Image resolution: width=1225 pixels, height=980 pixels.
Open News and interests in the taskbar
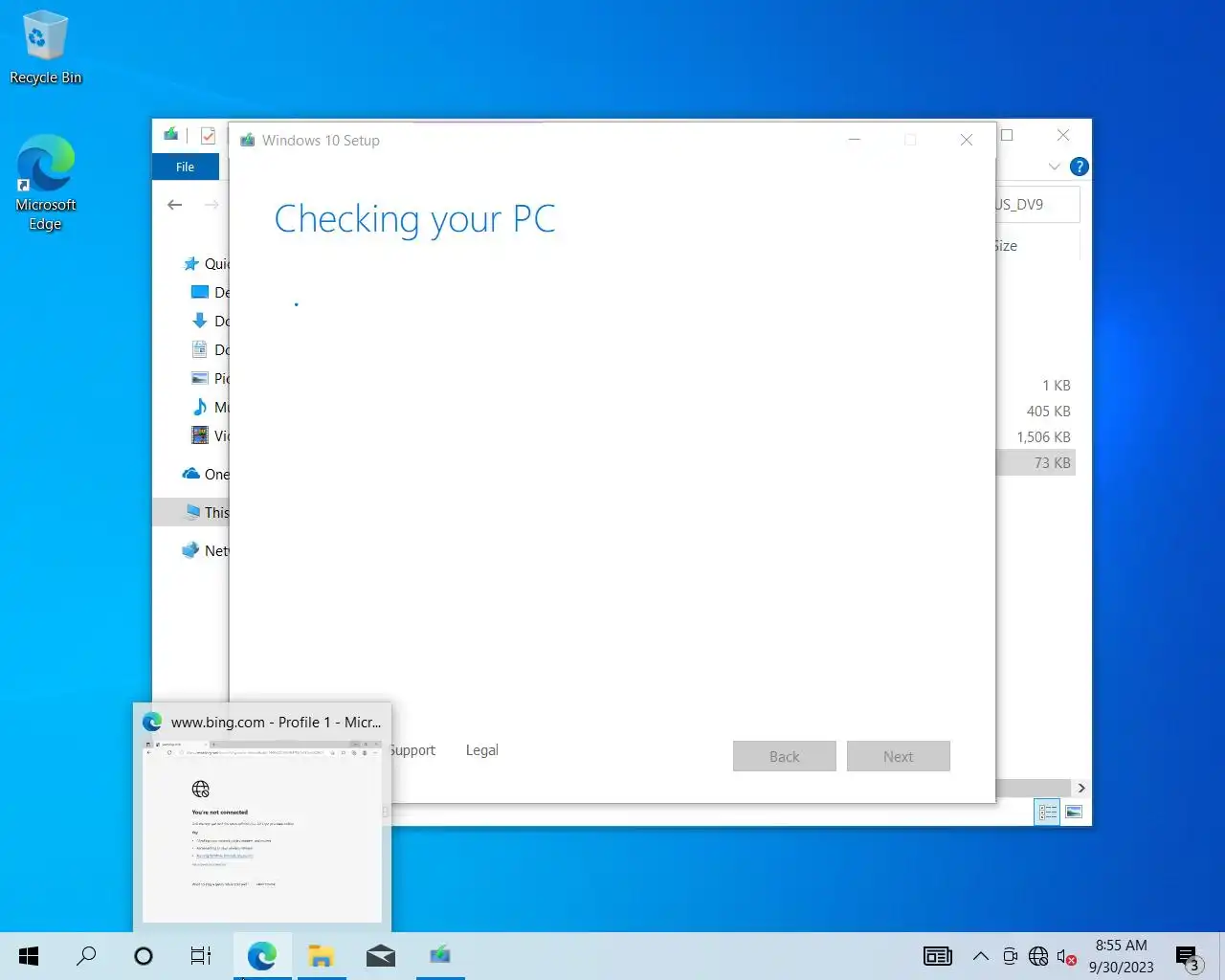(938, 956)
